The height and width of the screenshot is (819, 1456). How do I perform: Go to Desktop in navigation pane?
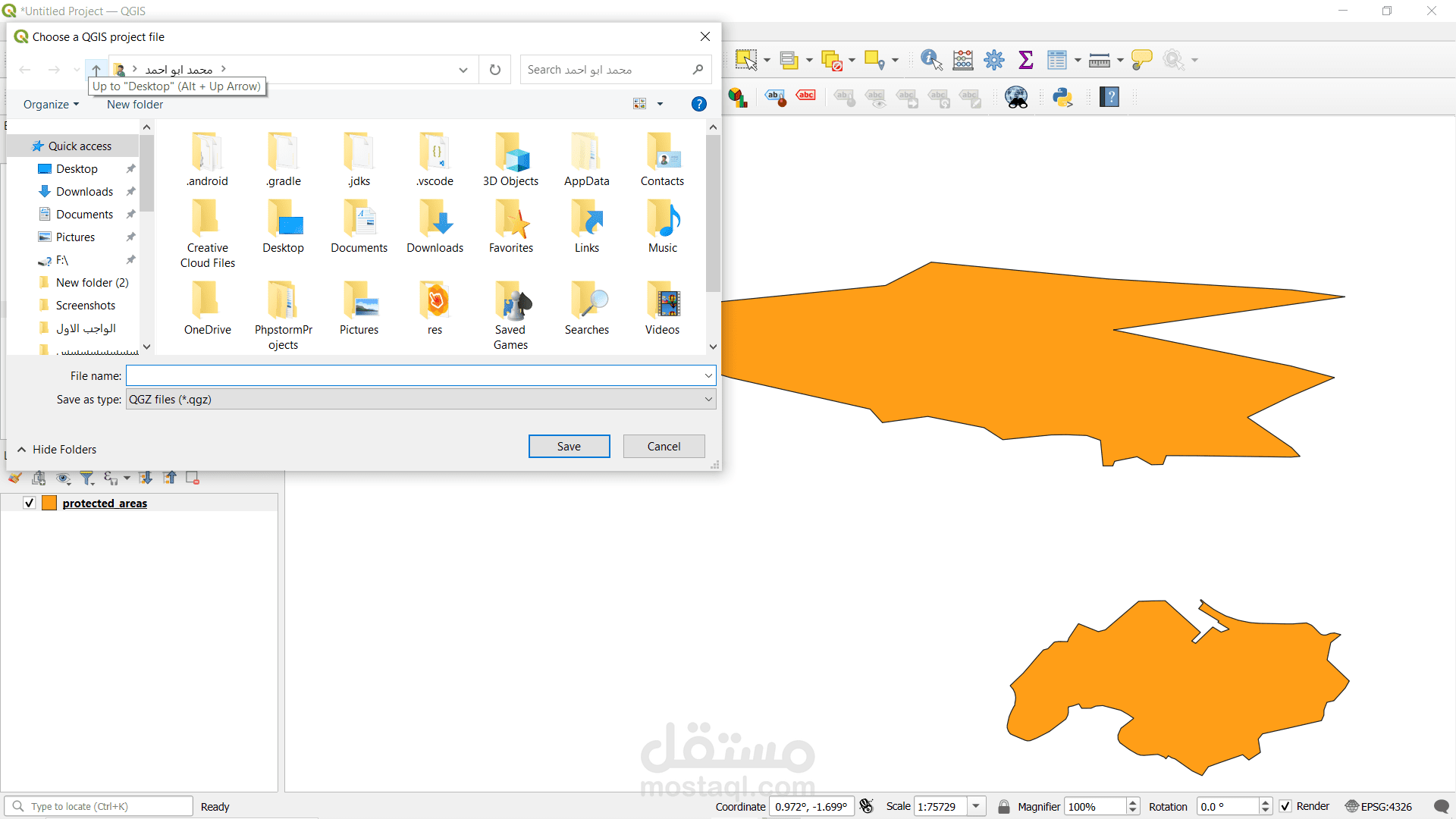coord(77,169)
